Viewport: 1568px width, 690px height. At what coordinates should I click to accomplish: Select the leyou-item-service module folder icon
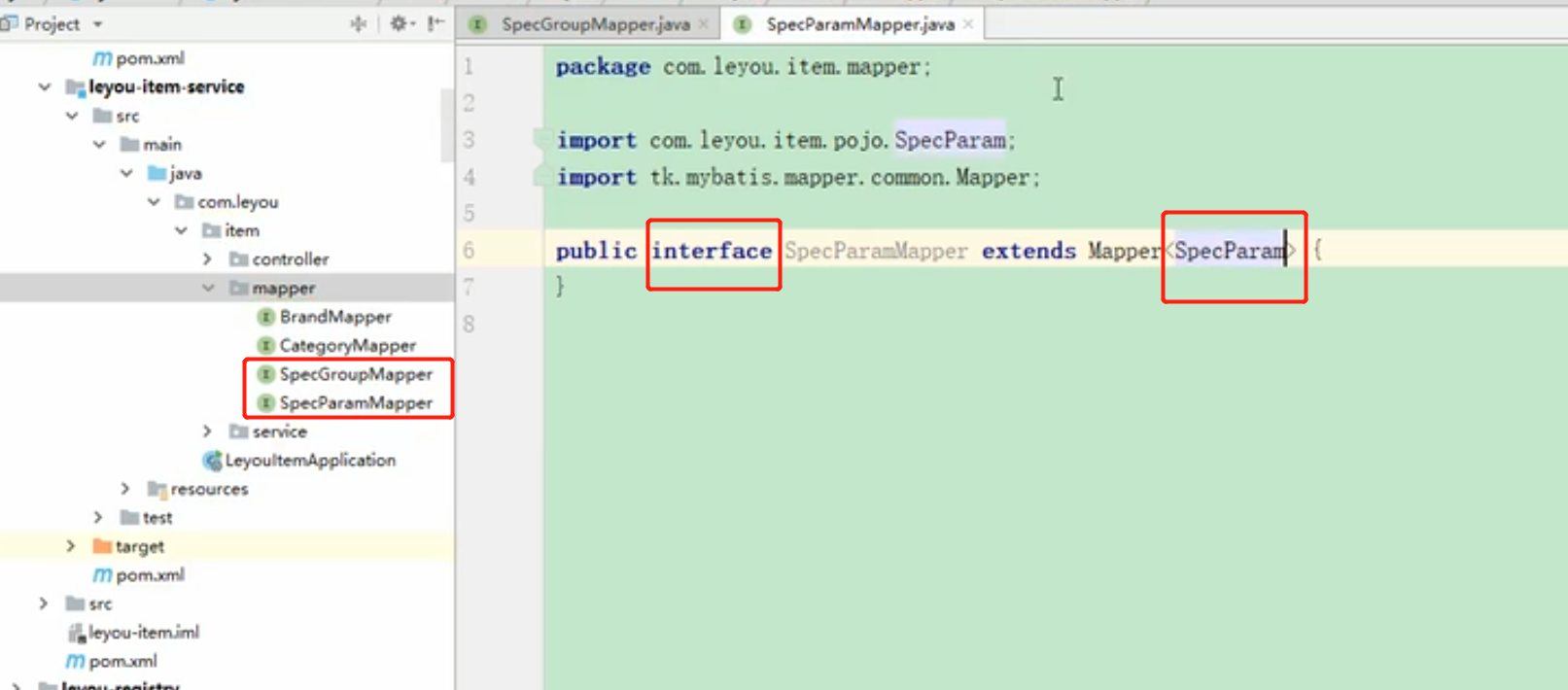pyautogui.click(x=75, y=87)
